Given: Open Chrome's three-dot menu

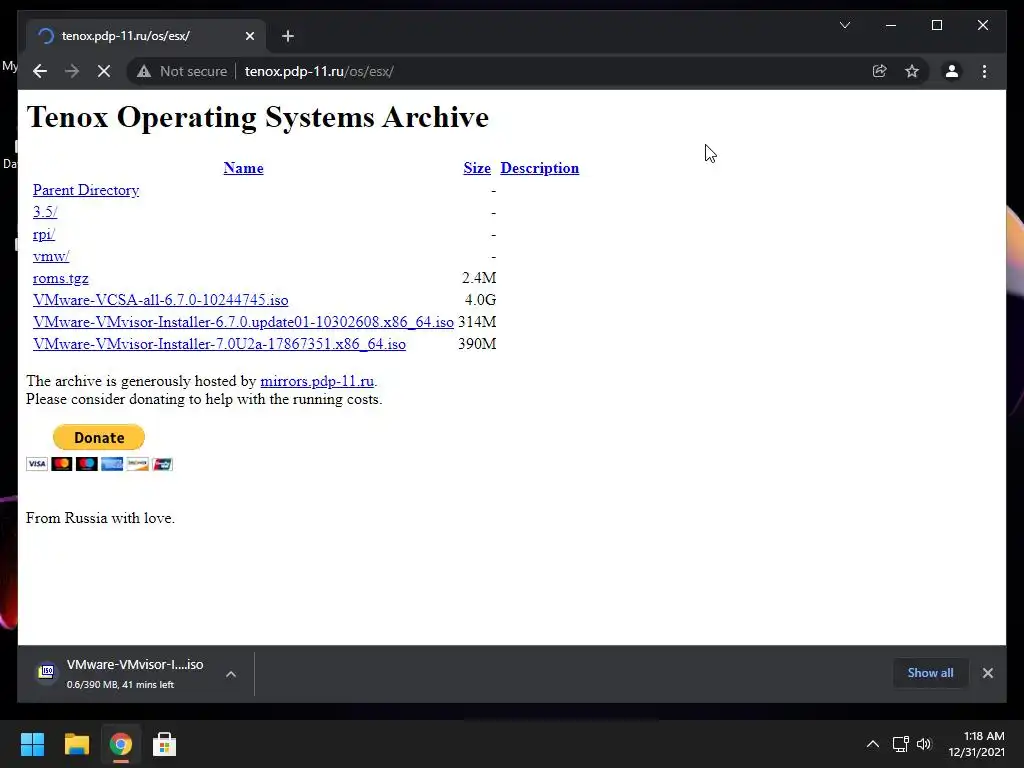Looking at the screenshot, I should pos(984,71).
